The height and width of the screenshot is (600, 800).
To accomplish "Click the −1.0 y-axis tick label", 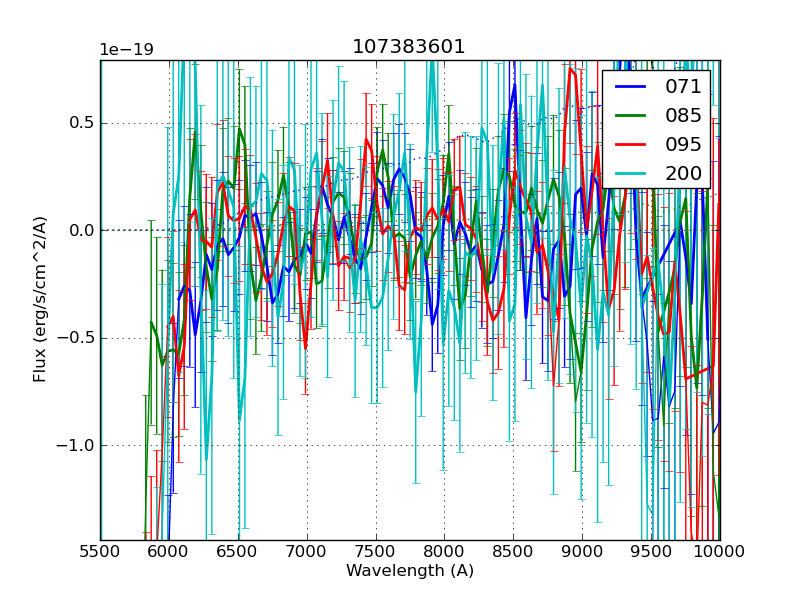I will 76,445.
